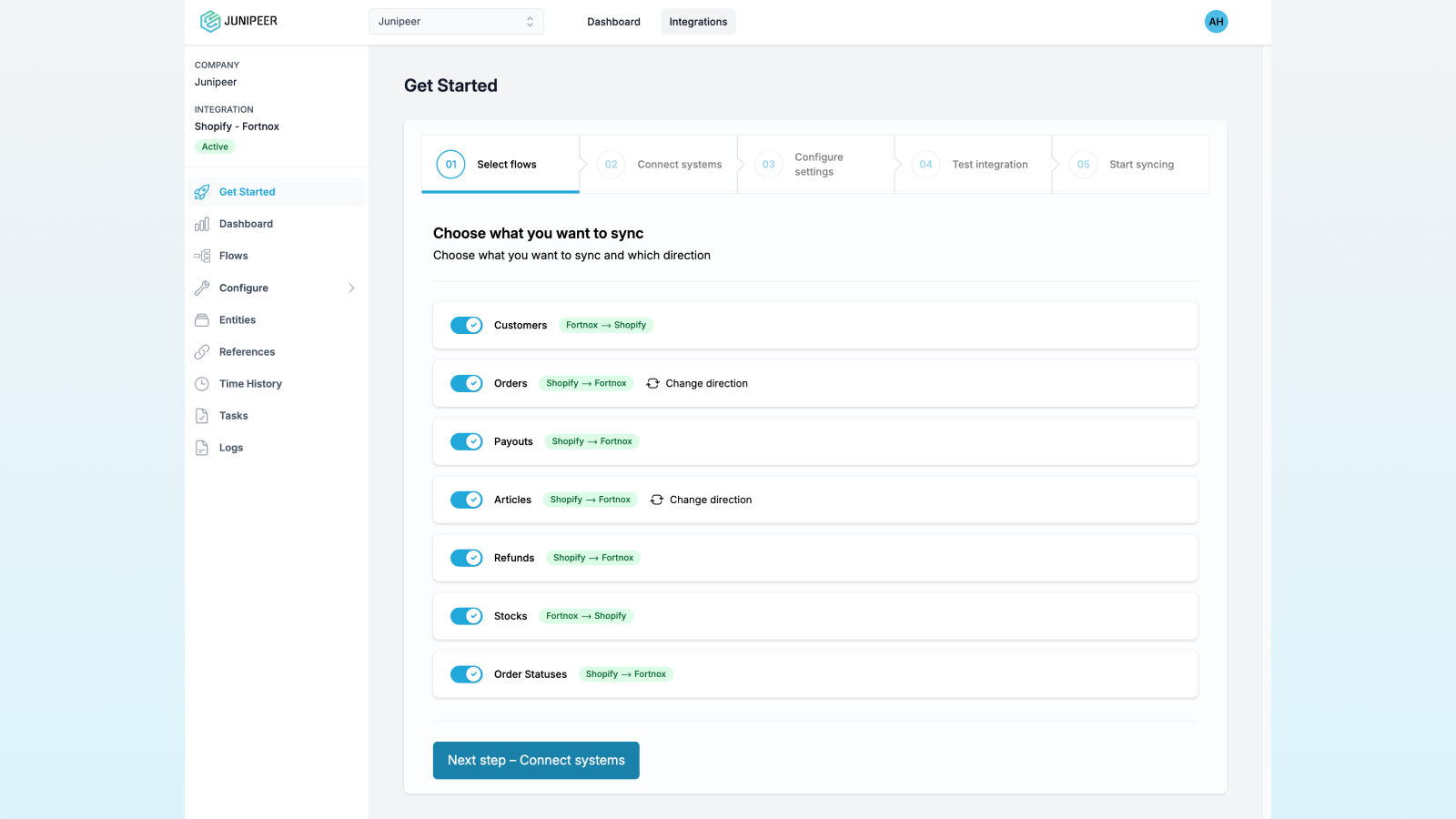
Task: Click the Fortnox → Shopify badge for Stocks
Action: click(586, 616)
